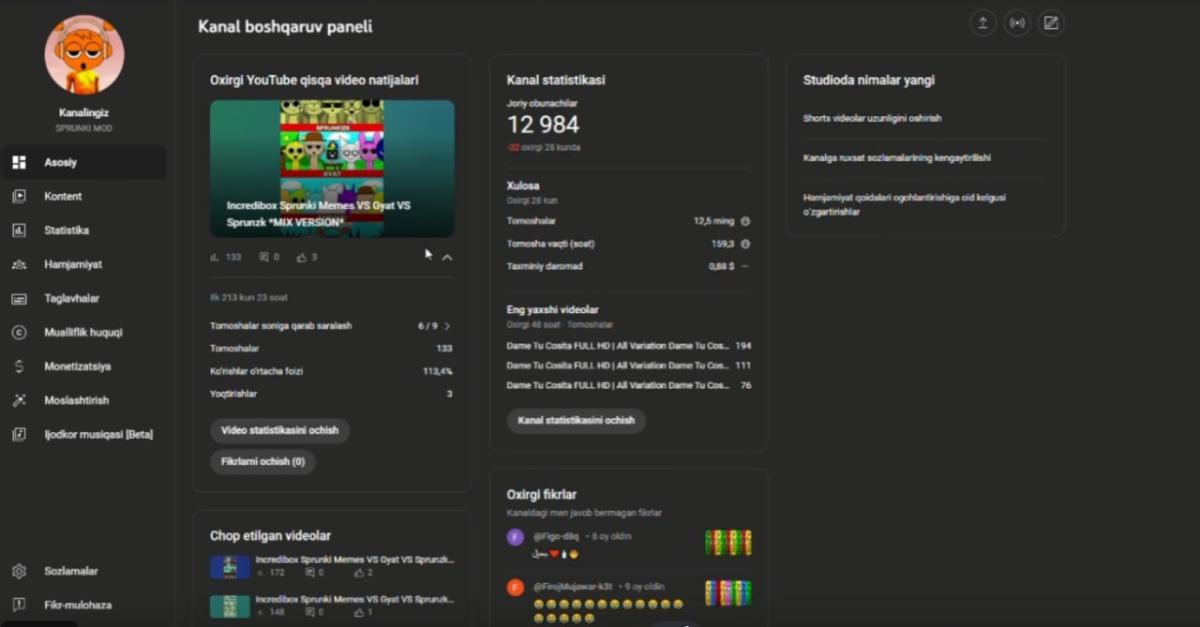Open Sozlamalar settings
This screenshot has height=627, width=1200.
click(x=83, y=571)
